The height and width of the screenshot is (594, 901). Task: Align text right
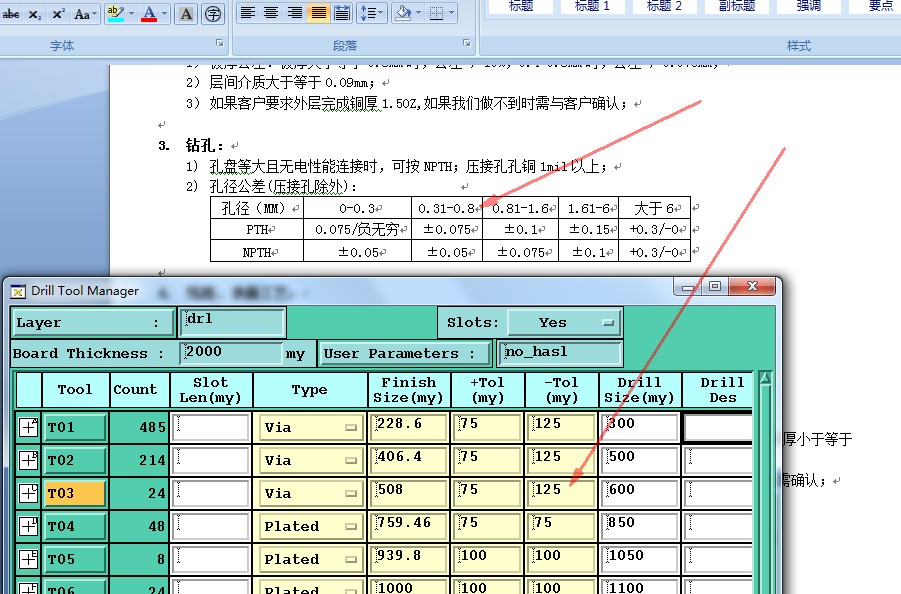click(x=295, y=13)
